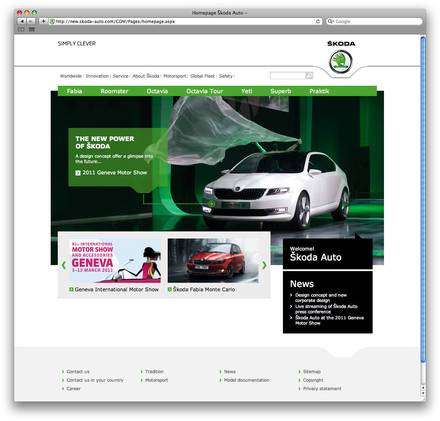Click the Škoda logo emblem
This screenshot has height=421, width=440.
pos(341,62)
